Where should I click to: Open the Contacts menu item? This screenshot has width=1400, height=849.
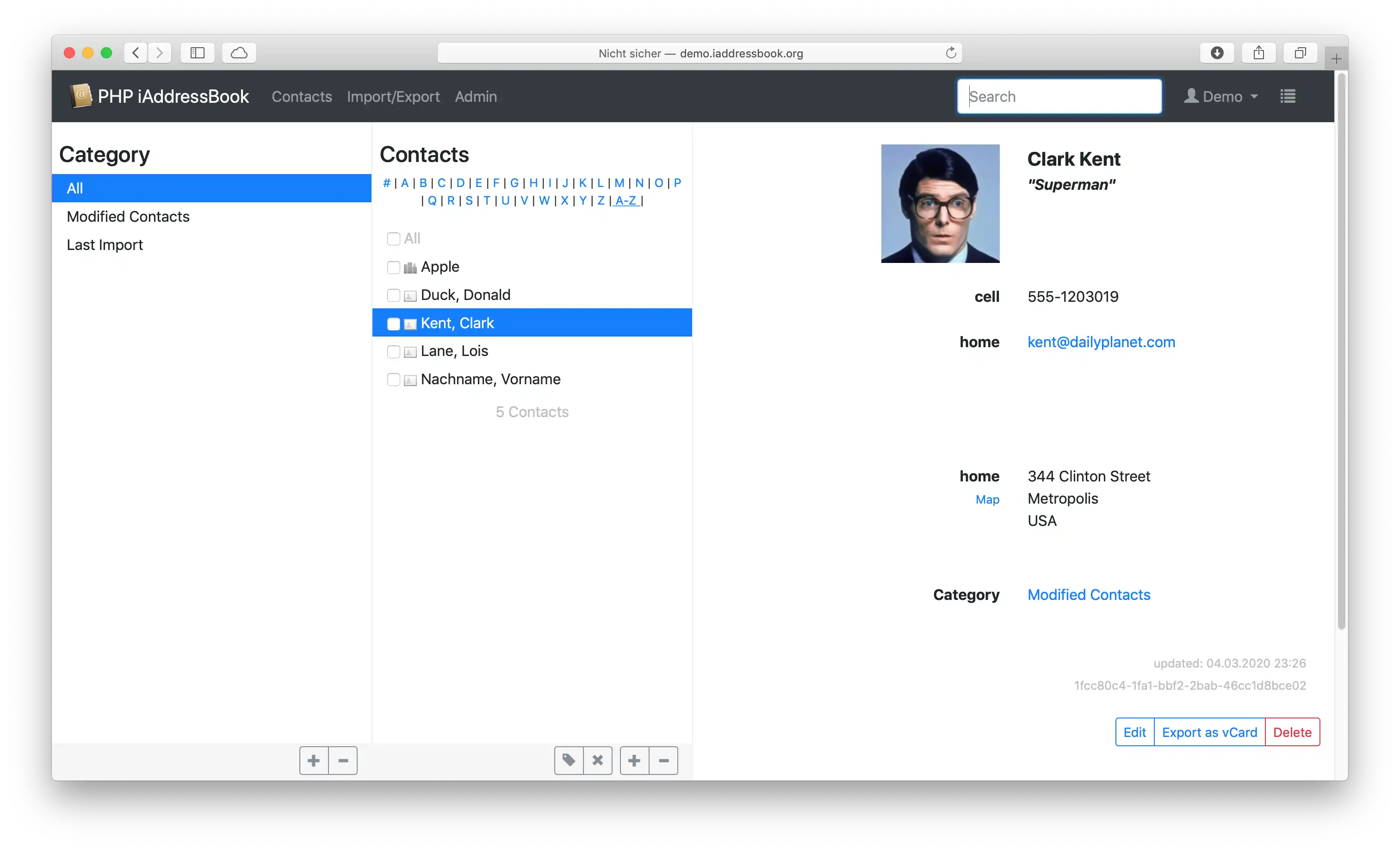(x=302, y=96)
